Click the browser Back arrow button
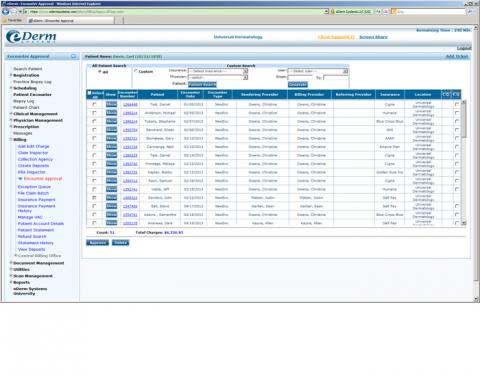Screen dimensions: 480x375 [5, 11]
